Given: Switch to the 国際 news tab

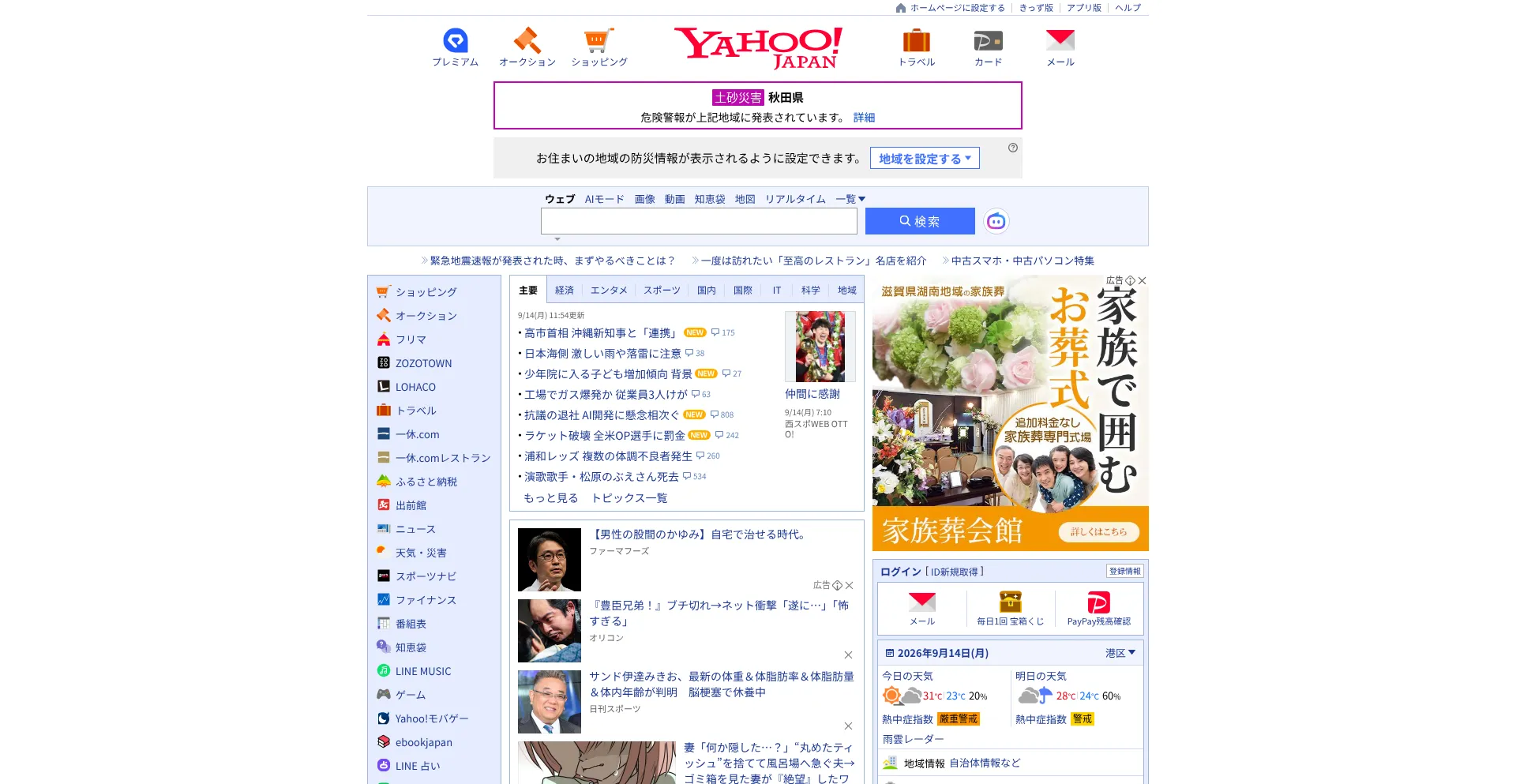Looking at the screenshot, I should click(x=743, y=290).
